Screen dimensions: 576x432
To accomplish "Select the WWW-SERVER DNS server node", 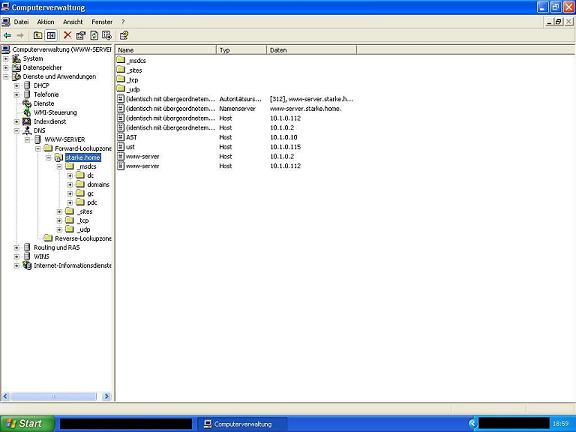I will click(x=65, y=140).
